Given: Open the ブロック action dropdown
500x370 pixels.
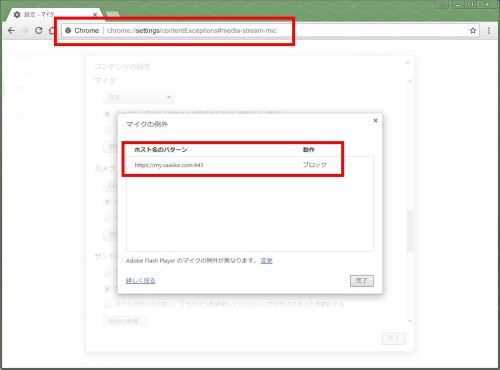Looking at the screenshot, I should coord(315,165).
